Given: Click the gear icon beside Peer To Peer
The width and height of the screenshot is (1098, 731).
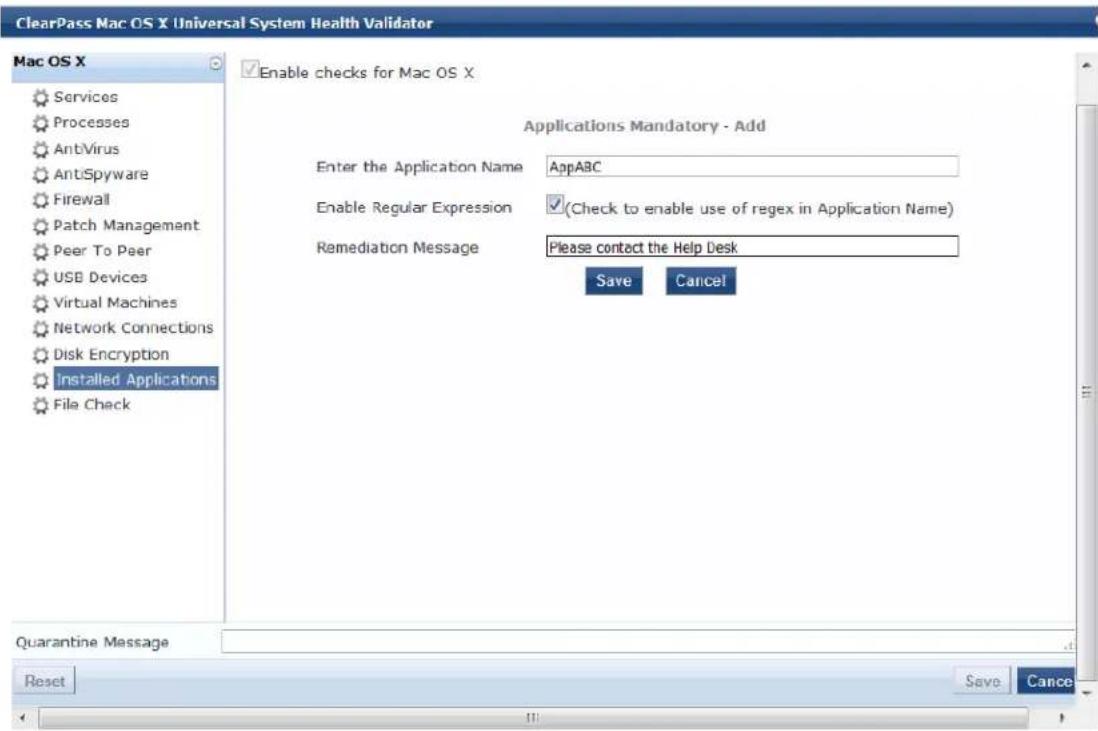Looking at the screenshot, I should click(x=41, y=251).
